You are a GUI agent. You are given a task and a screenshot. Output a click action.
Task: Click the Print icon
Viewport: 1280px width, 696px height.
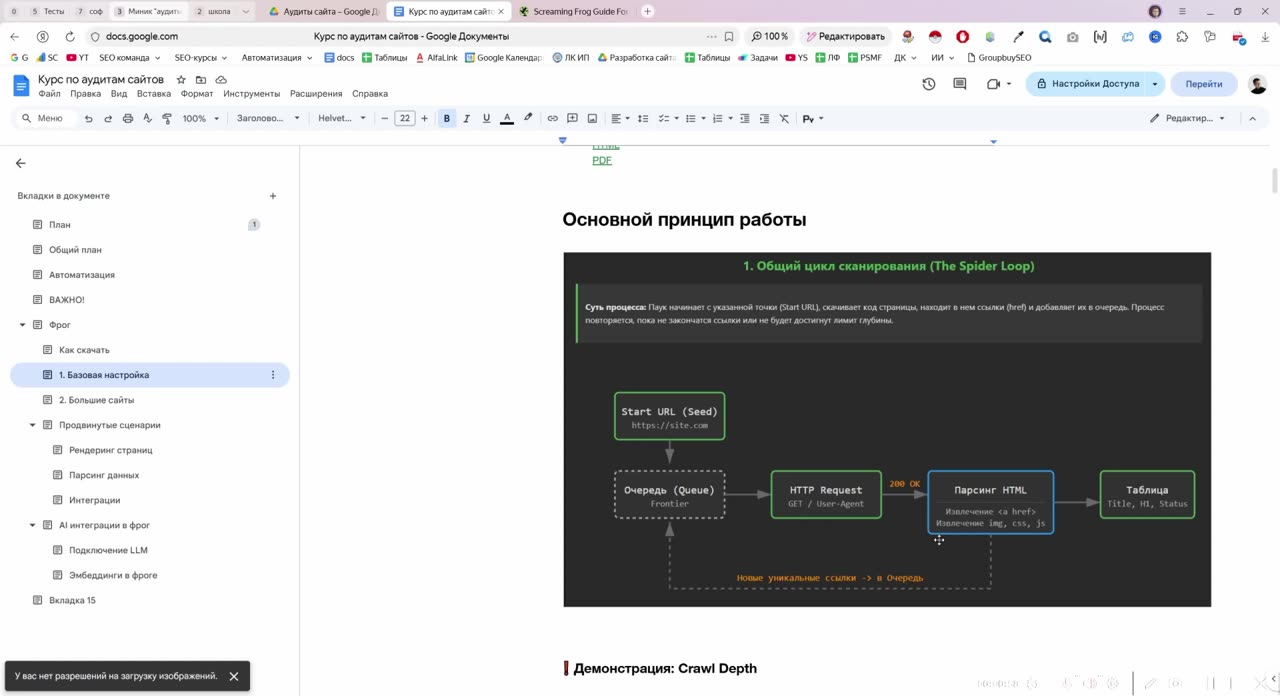point(128,118)
